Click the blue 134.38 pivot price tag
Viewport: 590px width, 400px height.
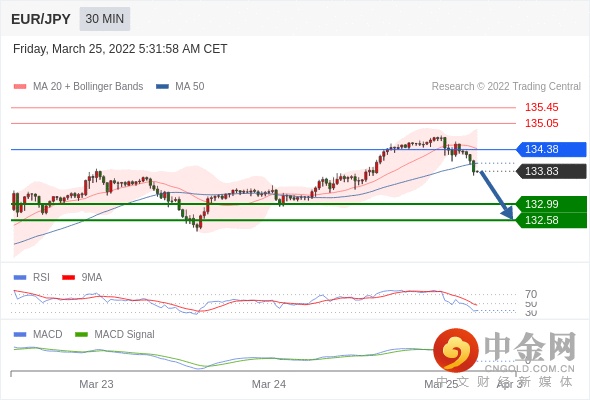click(x=551, y=149)
